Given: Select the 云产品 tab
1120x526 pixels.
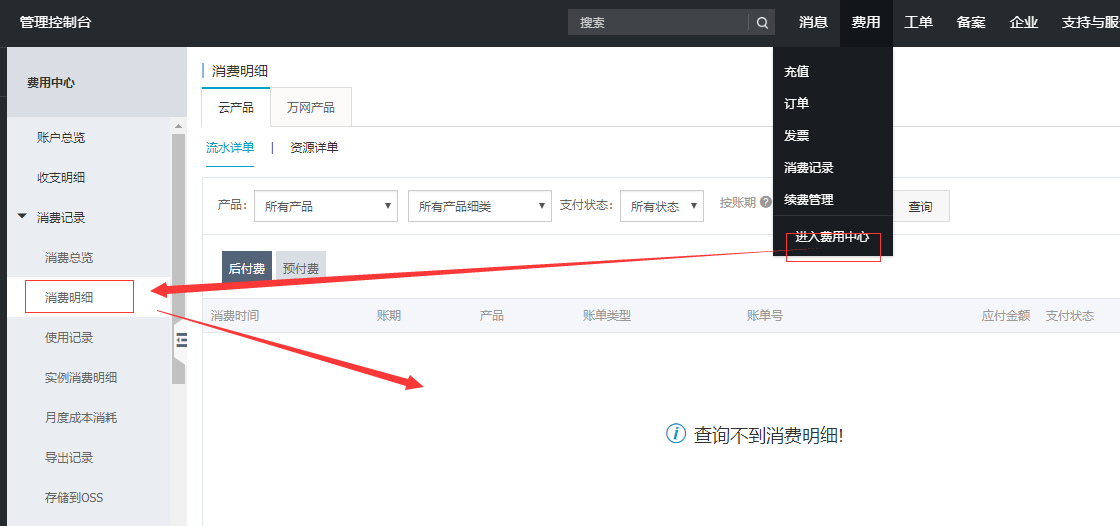Looking at the screenshot, I should point(236,108).
